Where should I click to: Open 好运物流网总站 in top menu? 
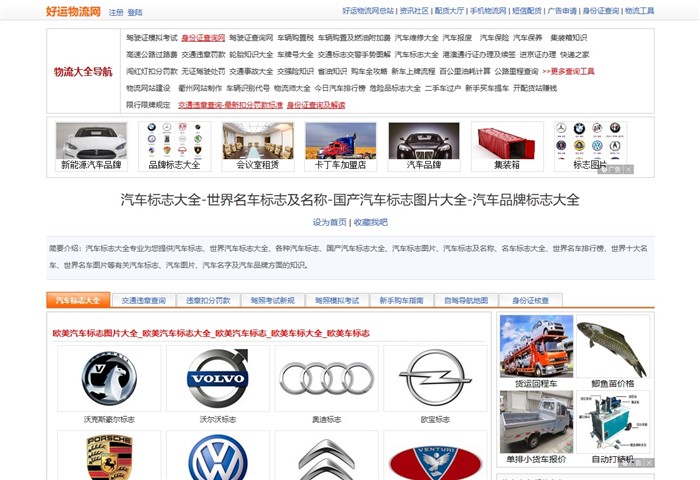click(x=368, y=11)
